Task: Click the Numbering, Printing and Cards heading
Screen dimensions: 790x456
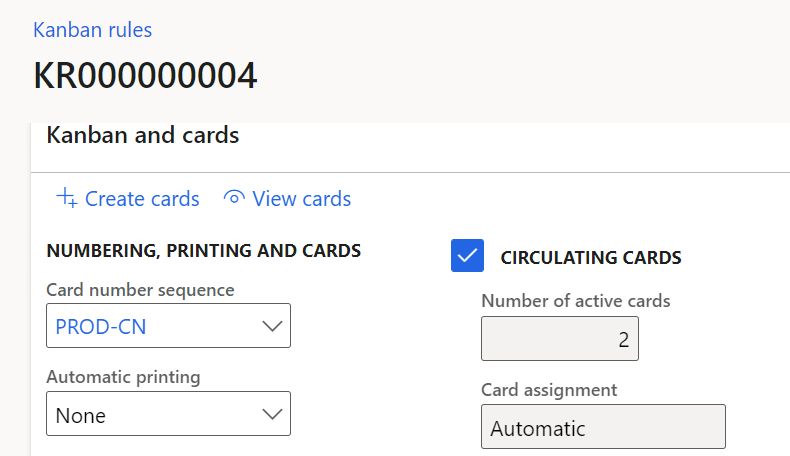Action: pos(204,251)
